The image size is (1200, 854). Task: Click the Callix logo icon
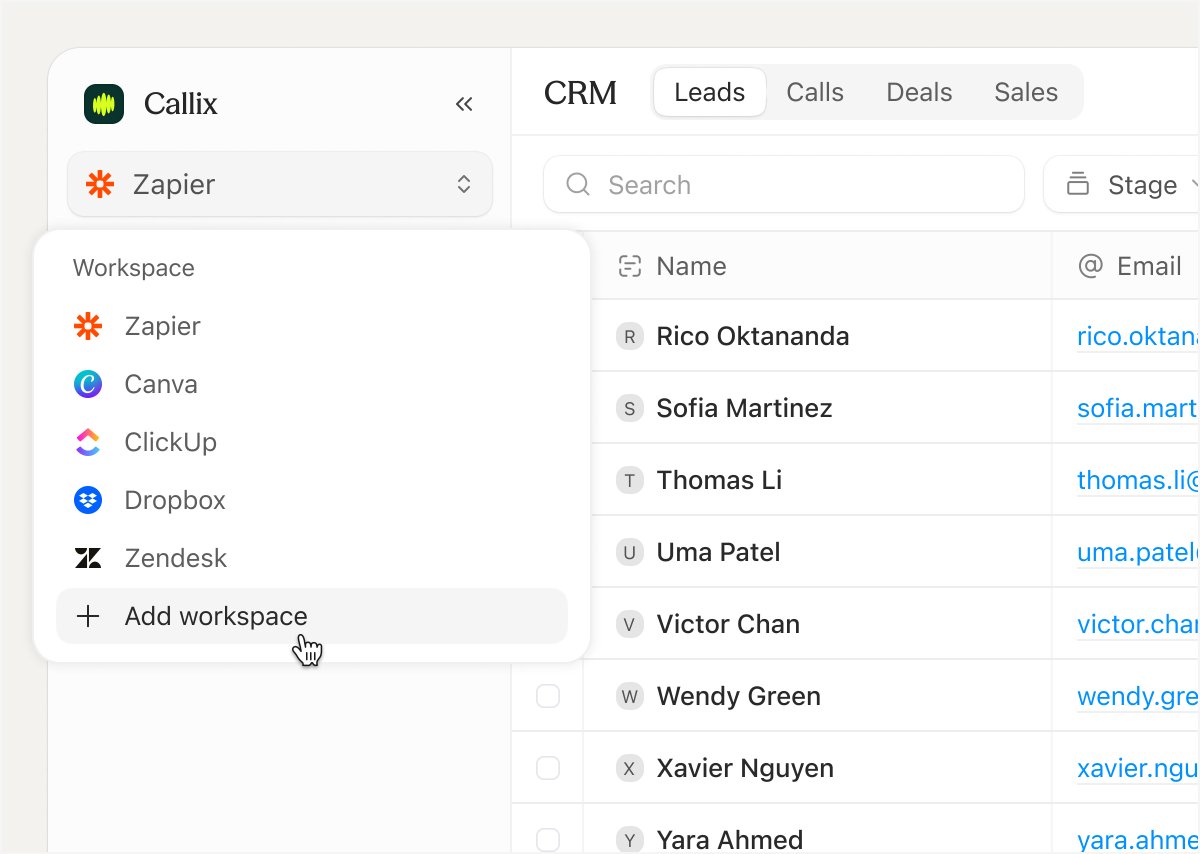(104, 104)
